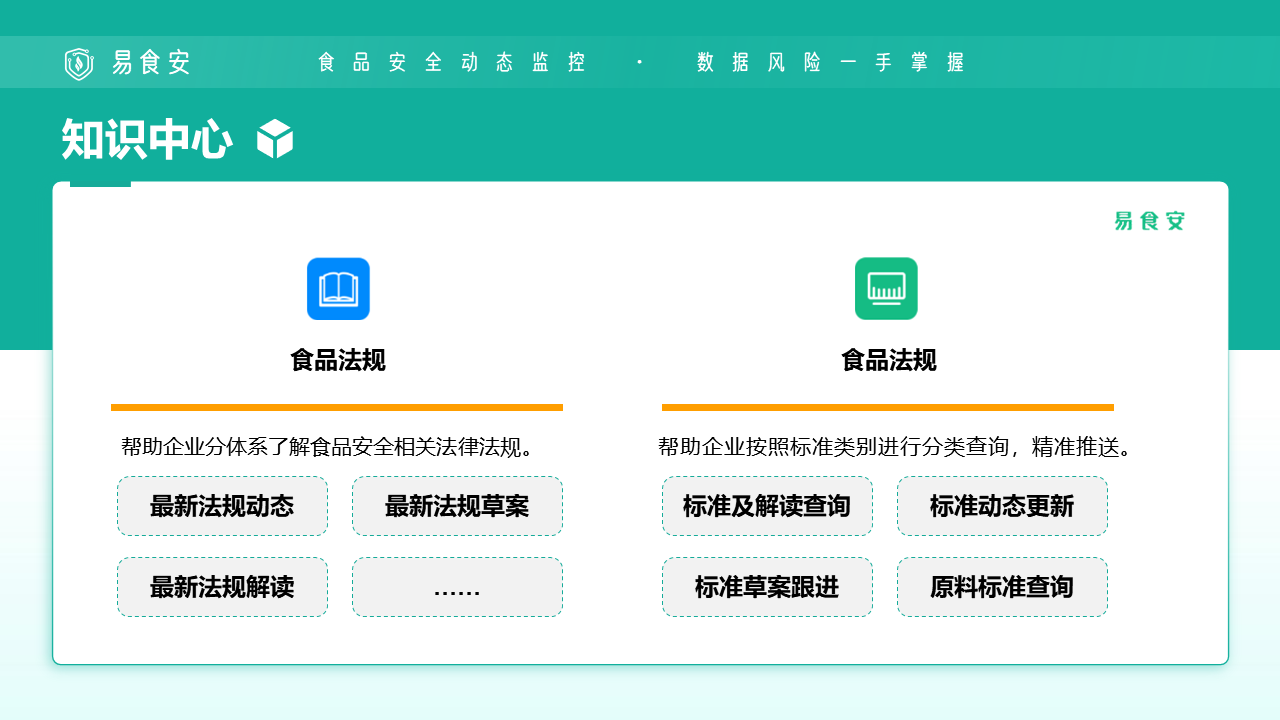Click the white 易食安 brand name in header
The height and width of the screenshot is (720, 1280).
(151, 63)
